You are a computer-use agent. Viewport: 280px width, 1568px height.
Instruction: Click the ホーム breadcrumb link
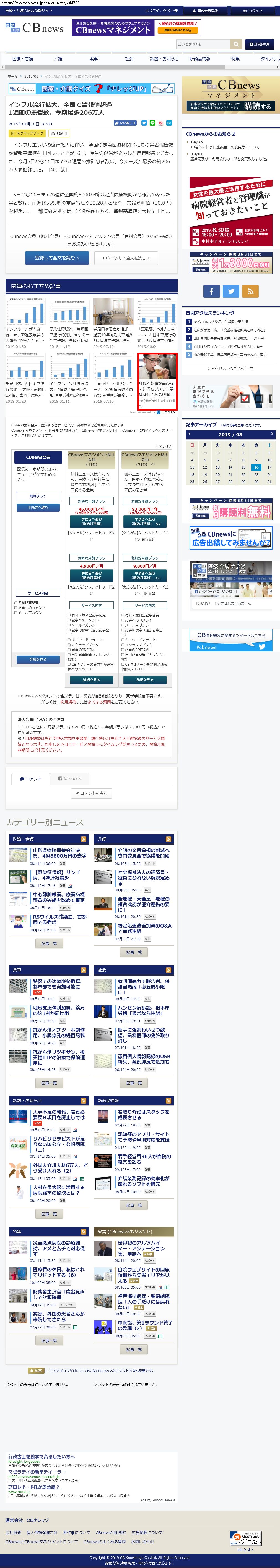coord(12,77)
